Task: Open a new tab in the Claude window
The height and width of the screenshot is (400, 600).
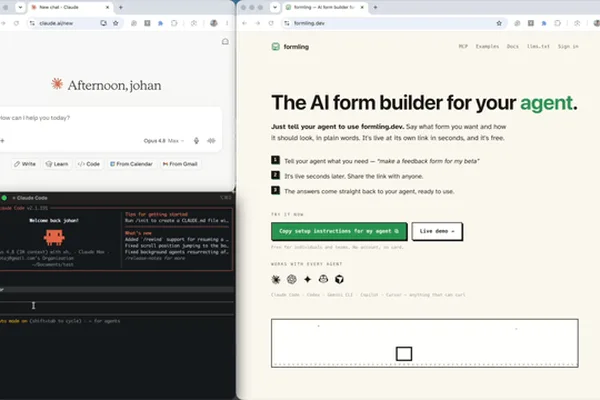Action: click(x=121, y=7)
